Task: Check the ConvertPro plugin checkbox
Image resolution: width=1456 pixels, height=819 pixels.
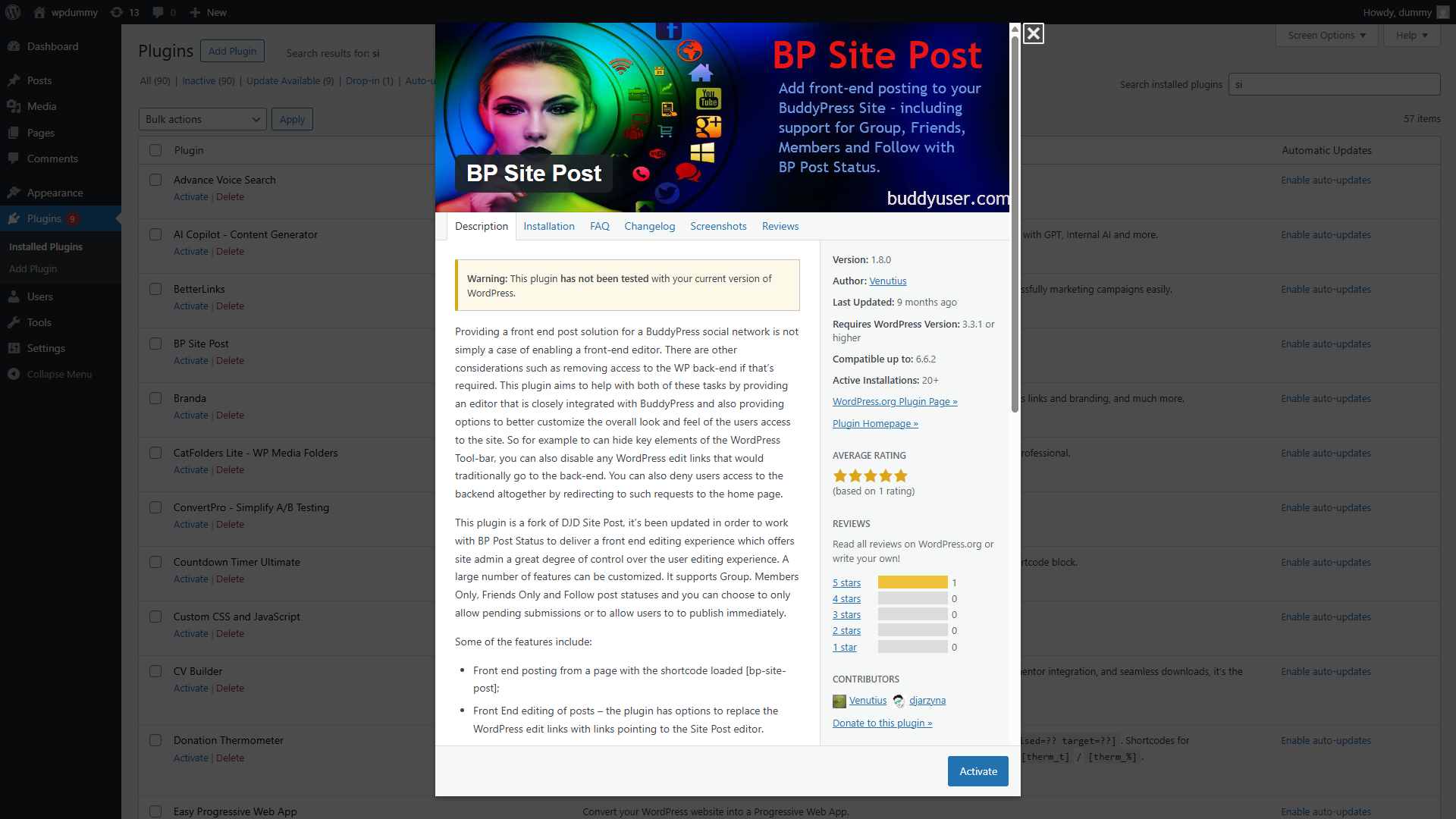Action: pyautogui.click(x=155, y=507)
